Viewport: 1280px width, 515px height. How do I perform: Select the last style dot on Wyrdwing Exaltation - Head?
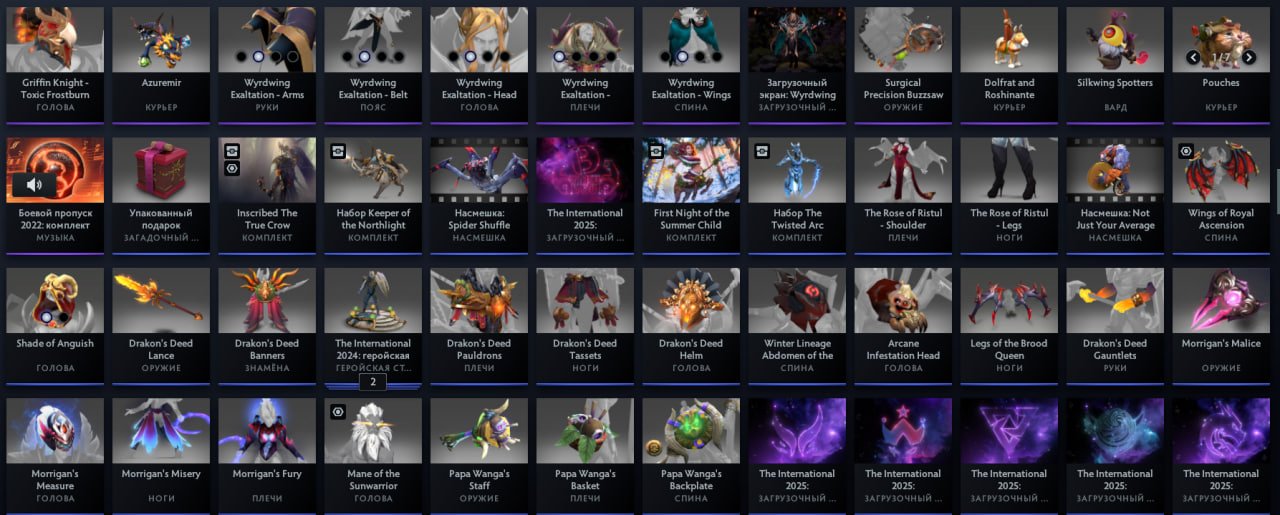[506, 57]
